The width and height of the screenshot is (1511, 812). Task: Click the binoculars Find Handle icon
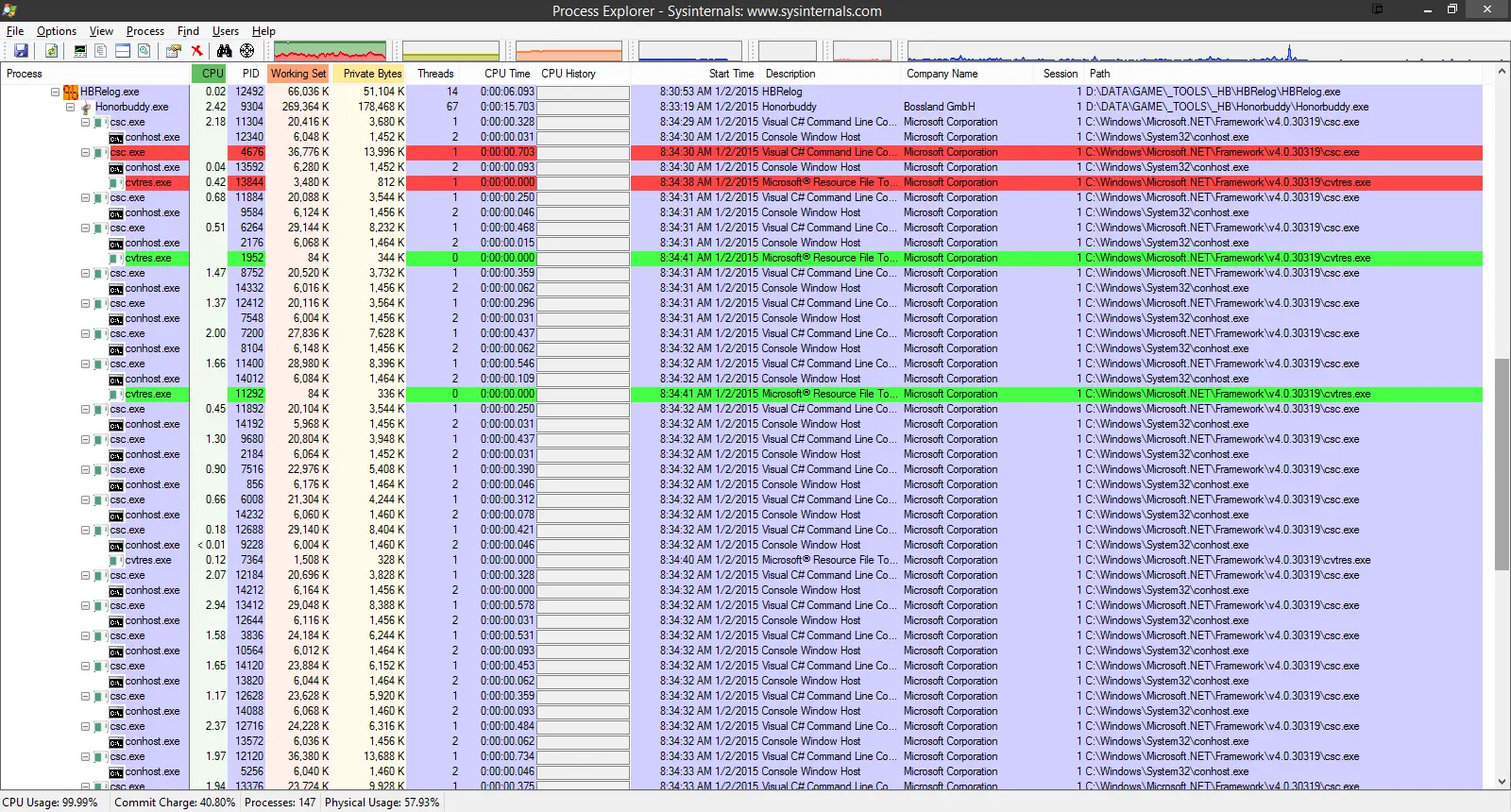[x=224, y=51]
